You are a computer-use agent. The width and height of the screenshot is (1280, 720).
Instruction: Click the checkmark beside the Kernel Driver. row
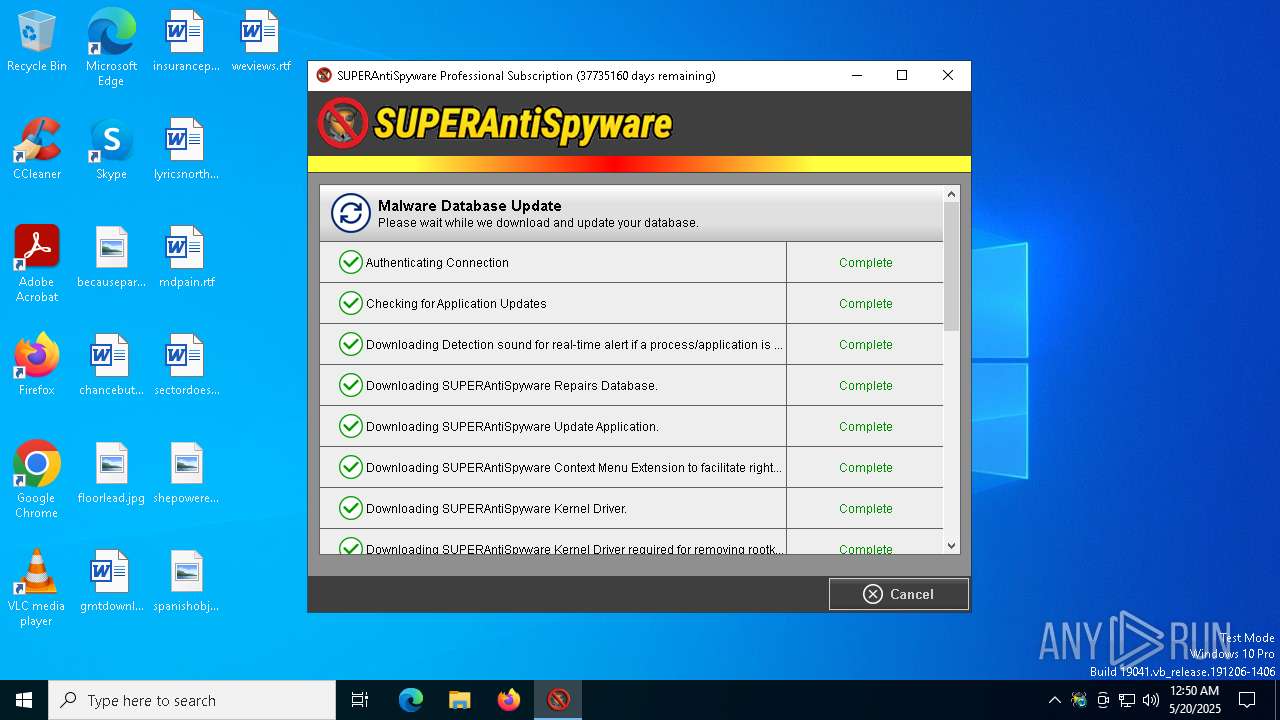tap(350, 508)
